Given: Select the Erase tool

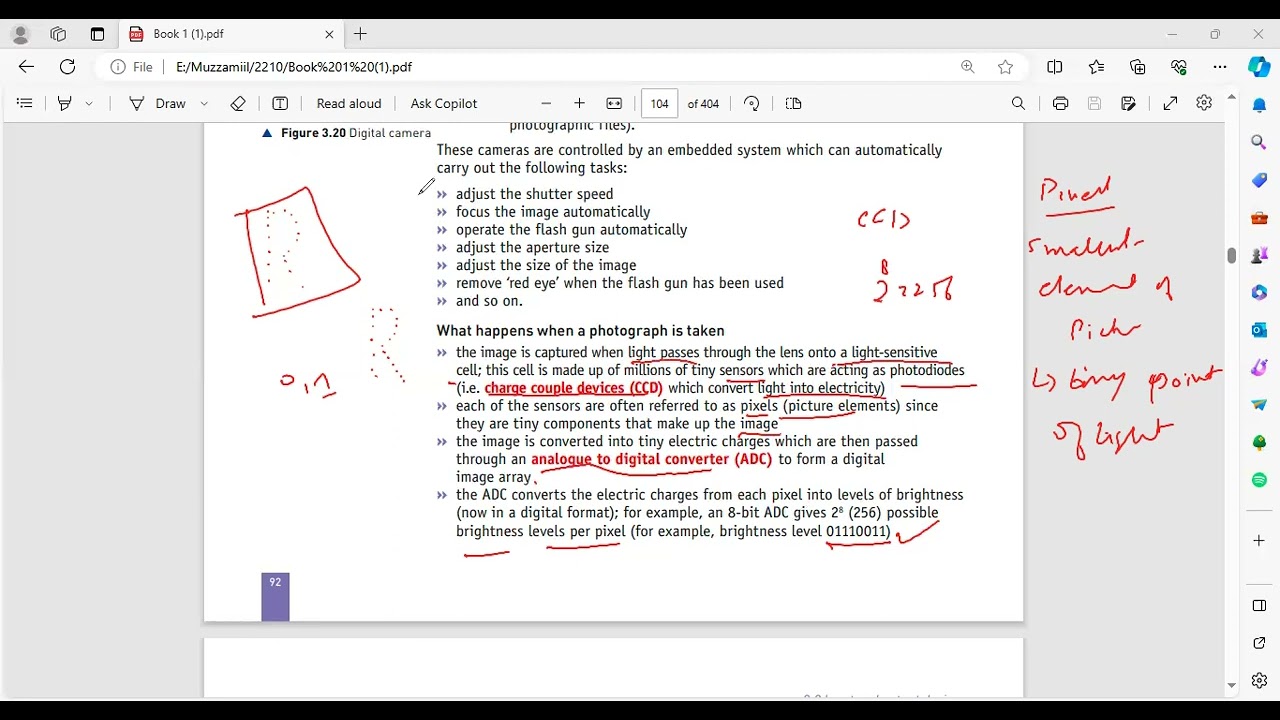Looking at the screenshot, I should coord(238,103).
